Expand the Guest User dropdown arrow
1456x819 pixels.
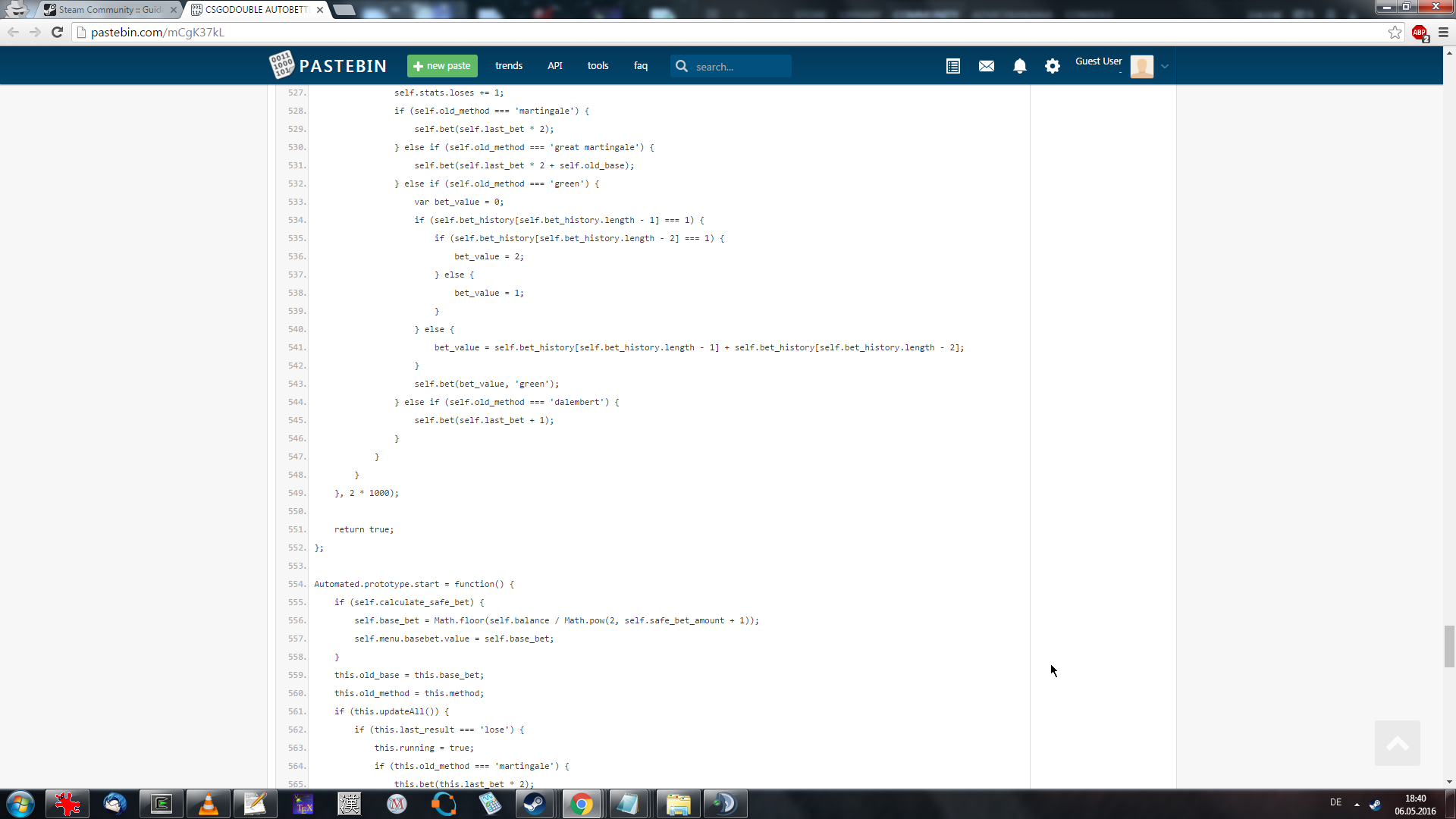tap(1165, 67)
